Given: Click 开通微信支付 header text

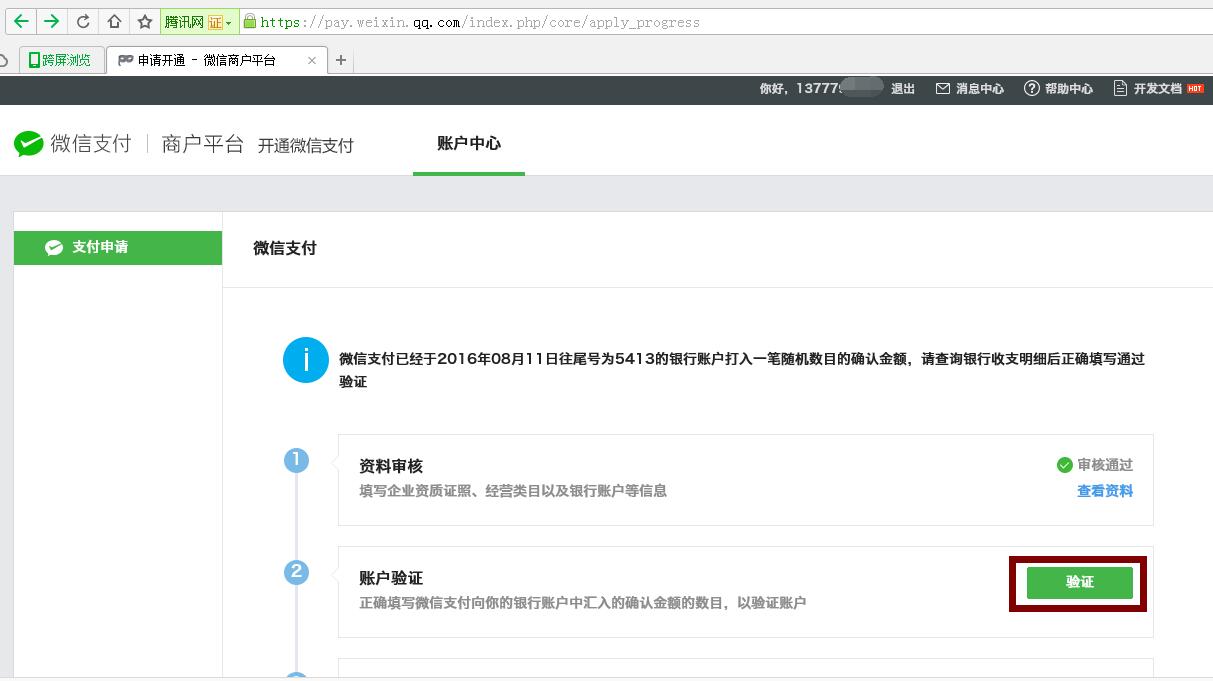Looking at the screenshot, I should (306, 146).
